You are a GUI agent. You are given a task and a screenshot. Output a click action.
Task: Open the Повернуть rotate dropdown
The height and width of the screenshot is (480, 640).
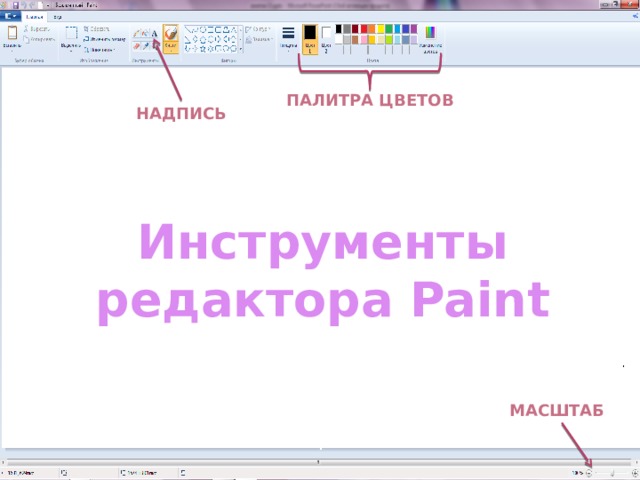click(x=100, y=49)
